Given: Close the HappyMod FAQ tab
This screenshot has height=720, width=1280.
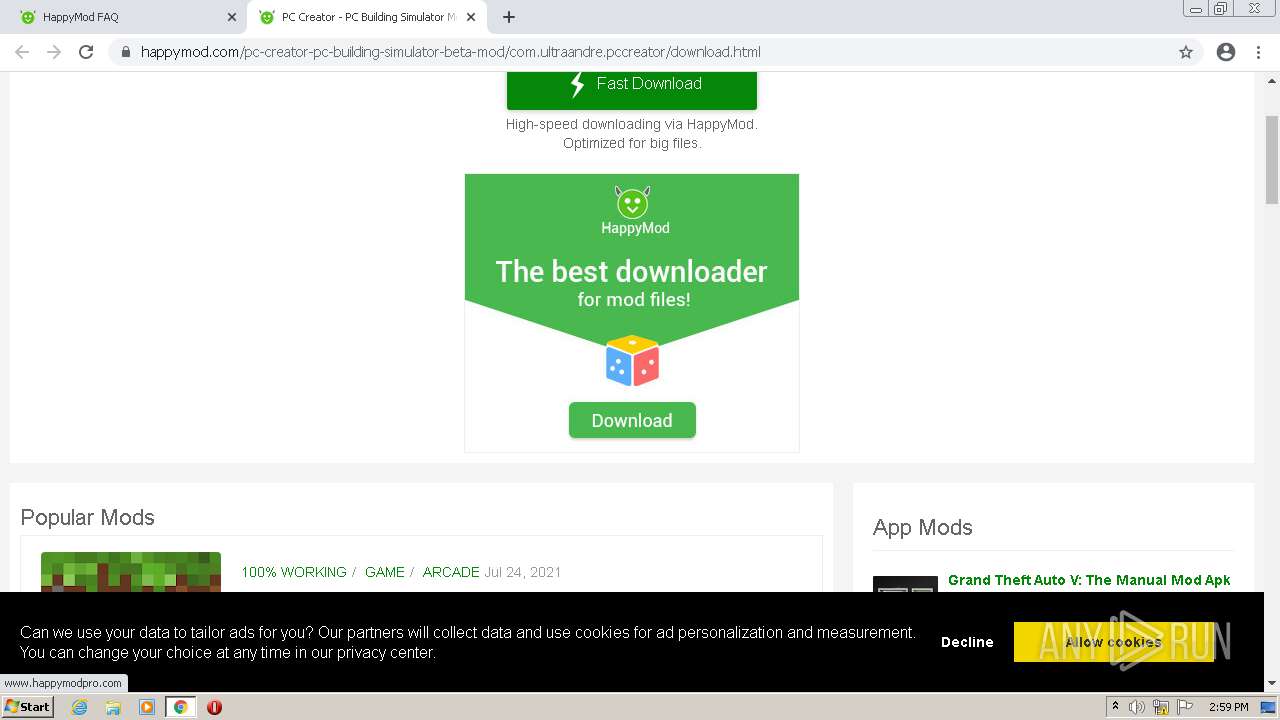Looking at the screenshot, I should (x=231, y=17).
